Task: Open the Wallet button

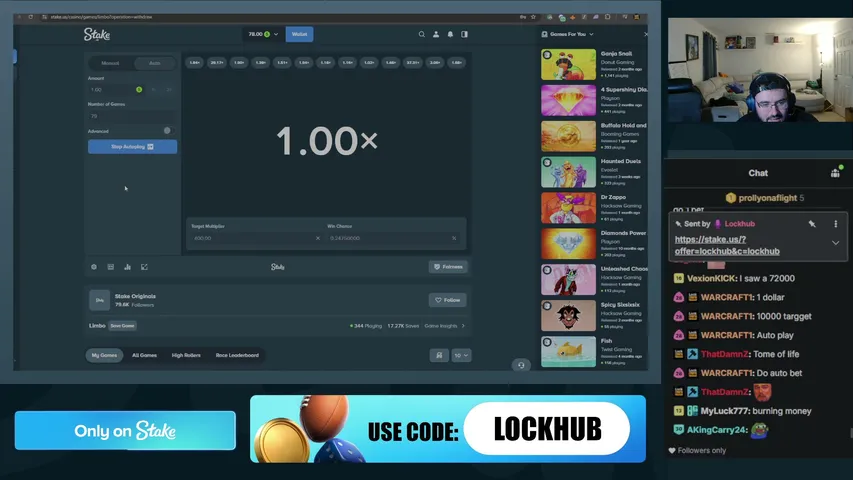Action: (x=299, y=34)
